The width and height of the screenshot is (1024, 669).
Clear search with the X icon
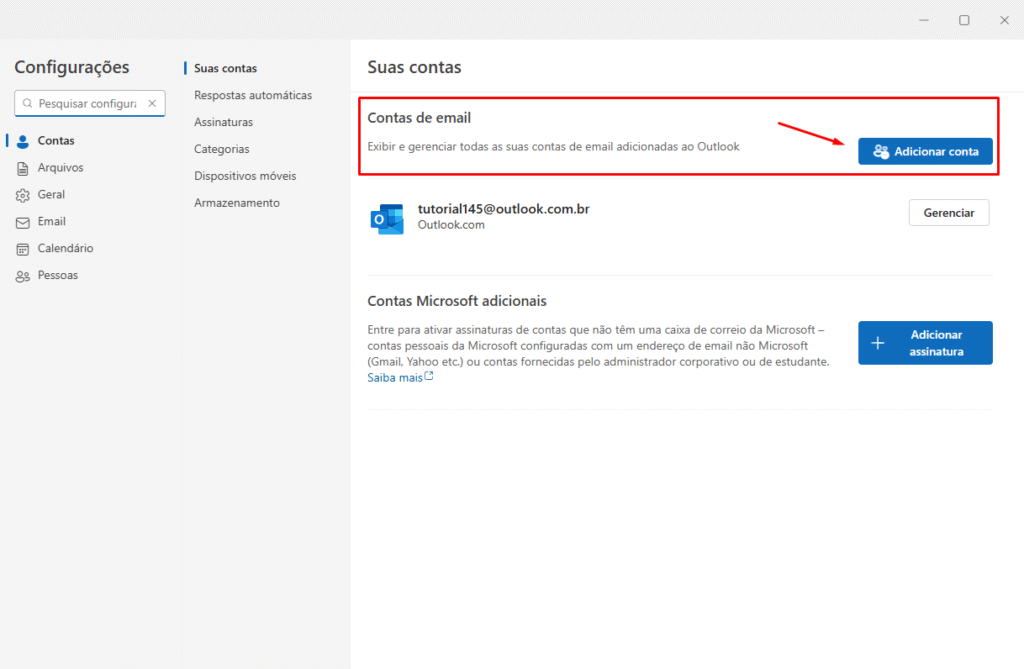click(x=152, y=103)
